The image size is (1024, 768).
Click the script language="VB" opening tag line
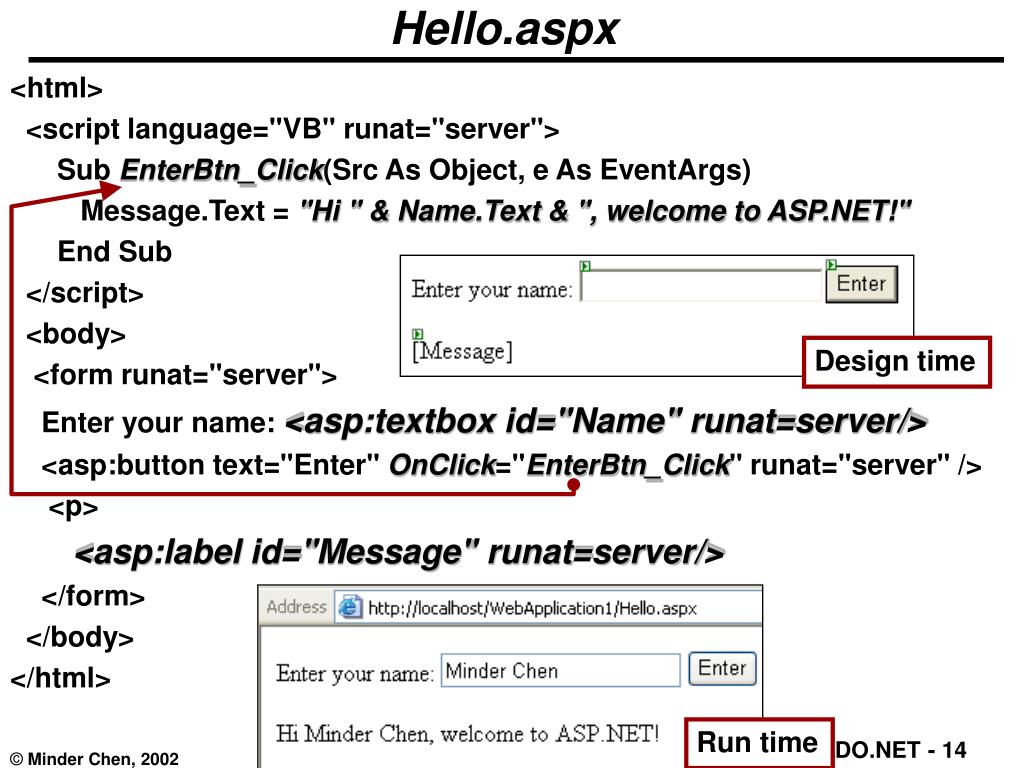pos(293,129)
